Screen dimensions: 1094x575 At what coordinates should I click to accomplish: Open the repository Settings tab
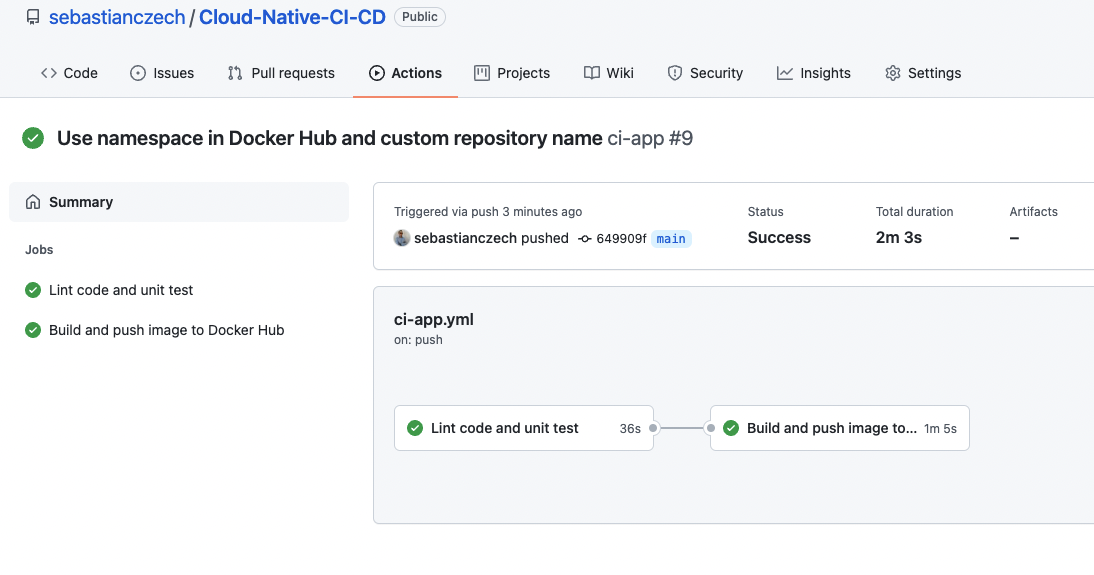tap(923, 73)
